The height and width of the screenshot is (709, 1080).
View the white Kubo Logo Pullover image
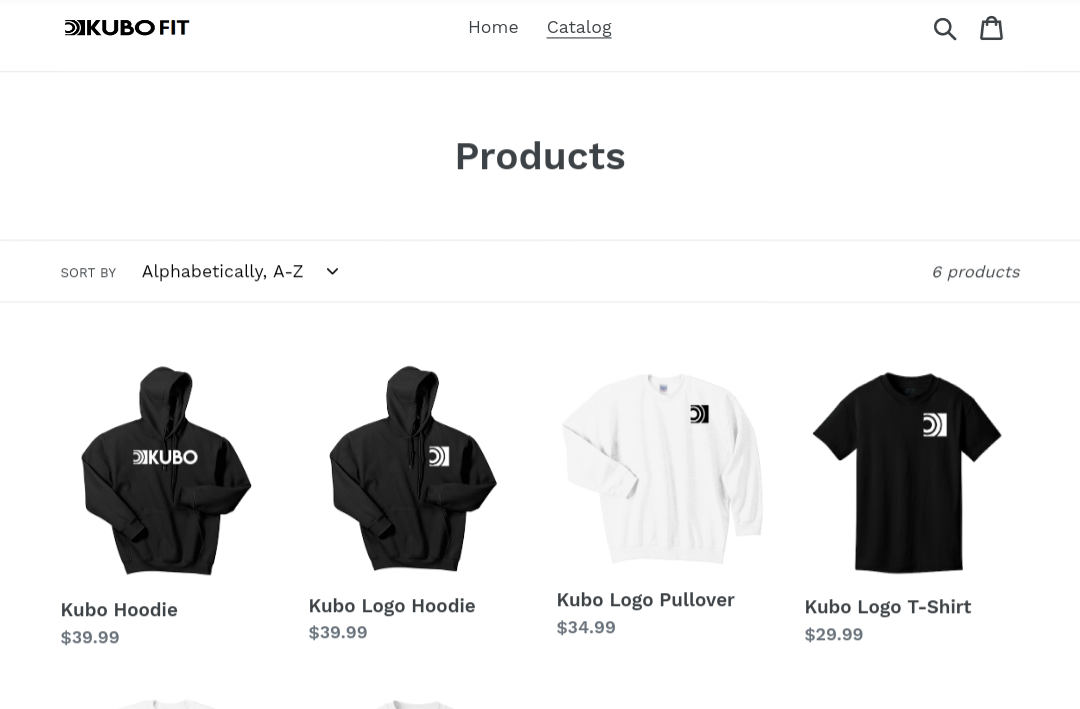click(662, 469)
